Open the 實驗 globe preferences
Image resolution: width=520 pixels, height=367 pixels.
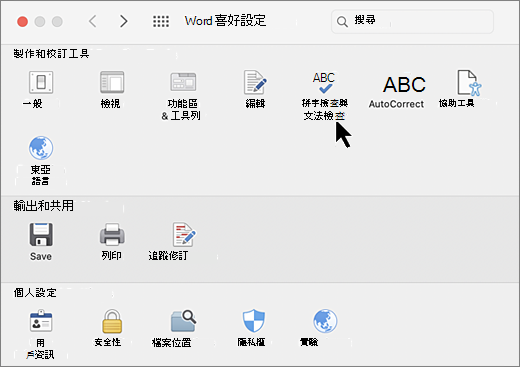[325, 321]
